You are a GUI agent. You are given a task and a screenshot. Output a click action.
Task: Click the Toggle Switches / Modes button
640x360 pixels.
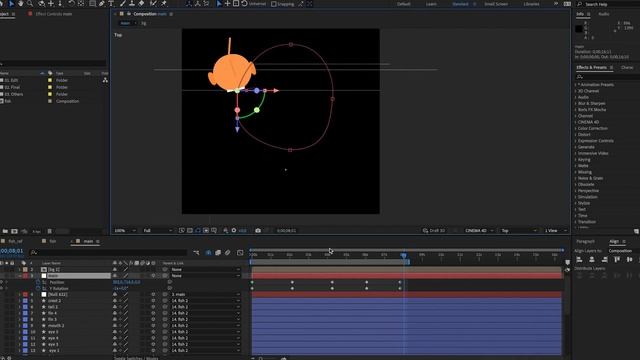pos(136,358)
